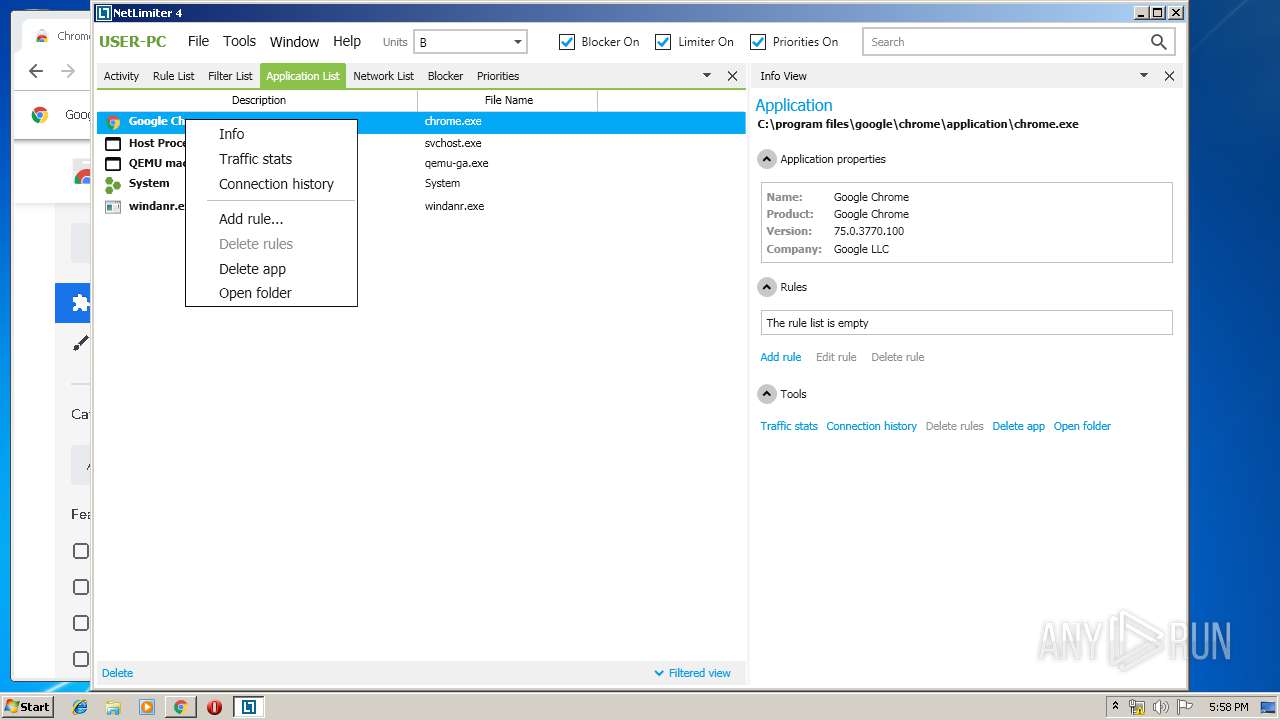The height and width of the screenshot is (720, 1280).
Task: Click the windanr.exe row icon
Action: (113, 206)
